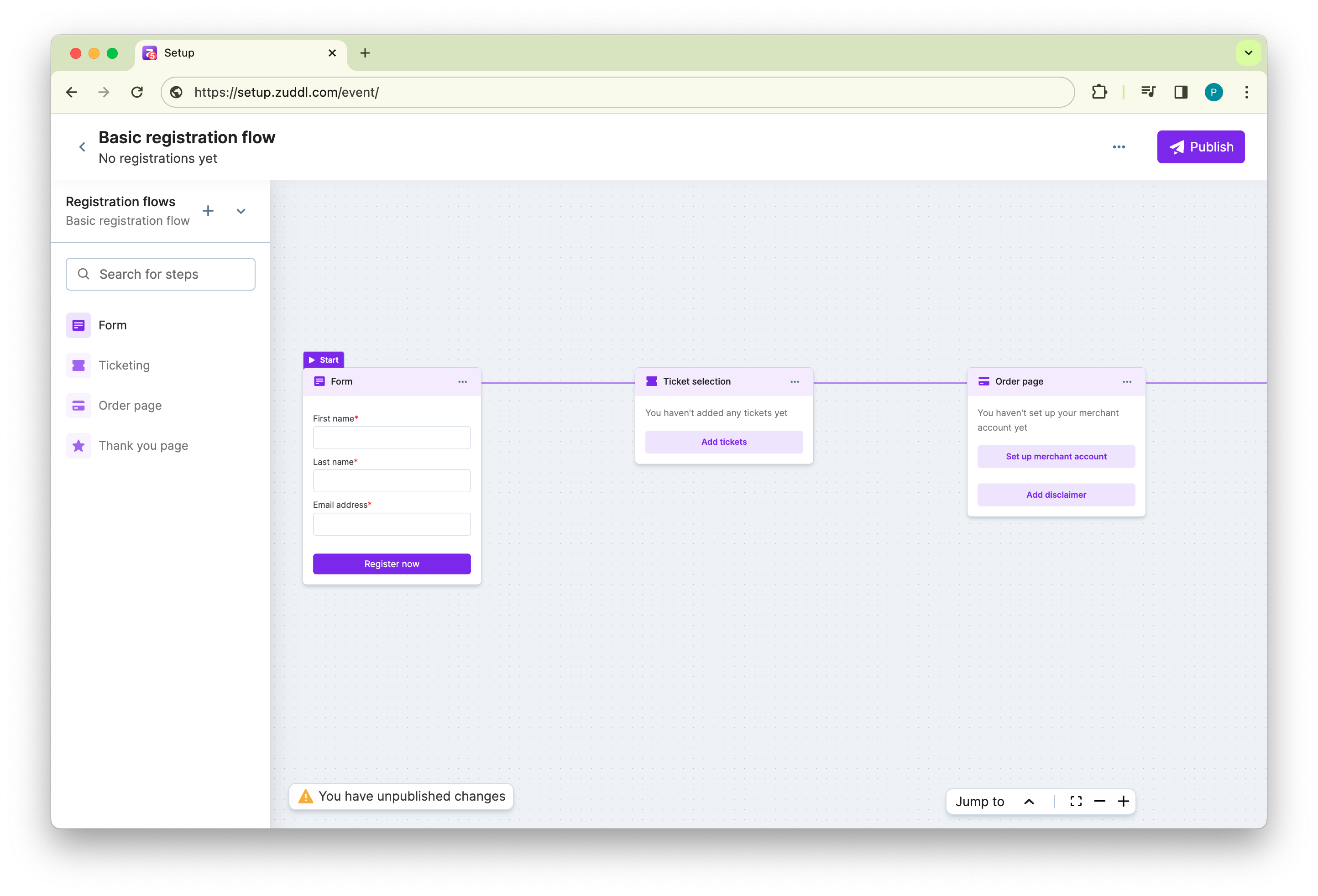
Task: Click the Search for steps field
Action: (x=161, y=275)
